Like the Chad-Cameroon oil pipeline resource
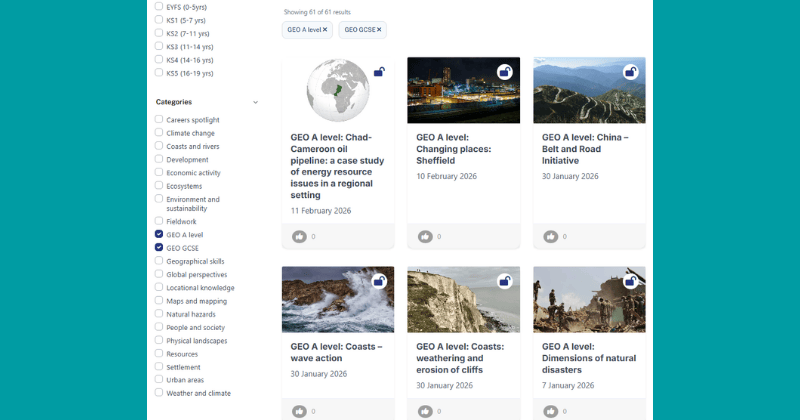The width and height of the screenshot is (800, 420). click(299, 236)
